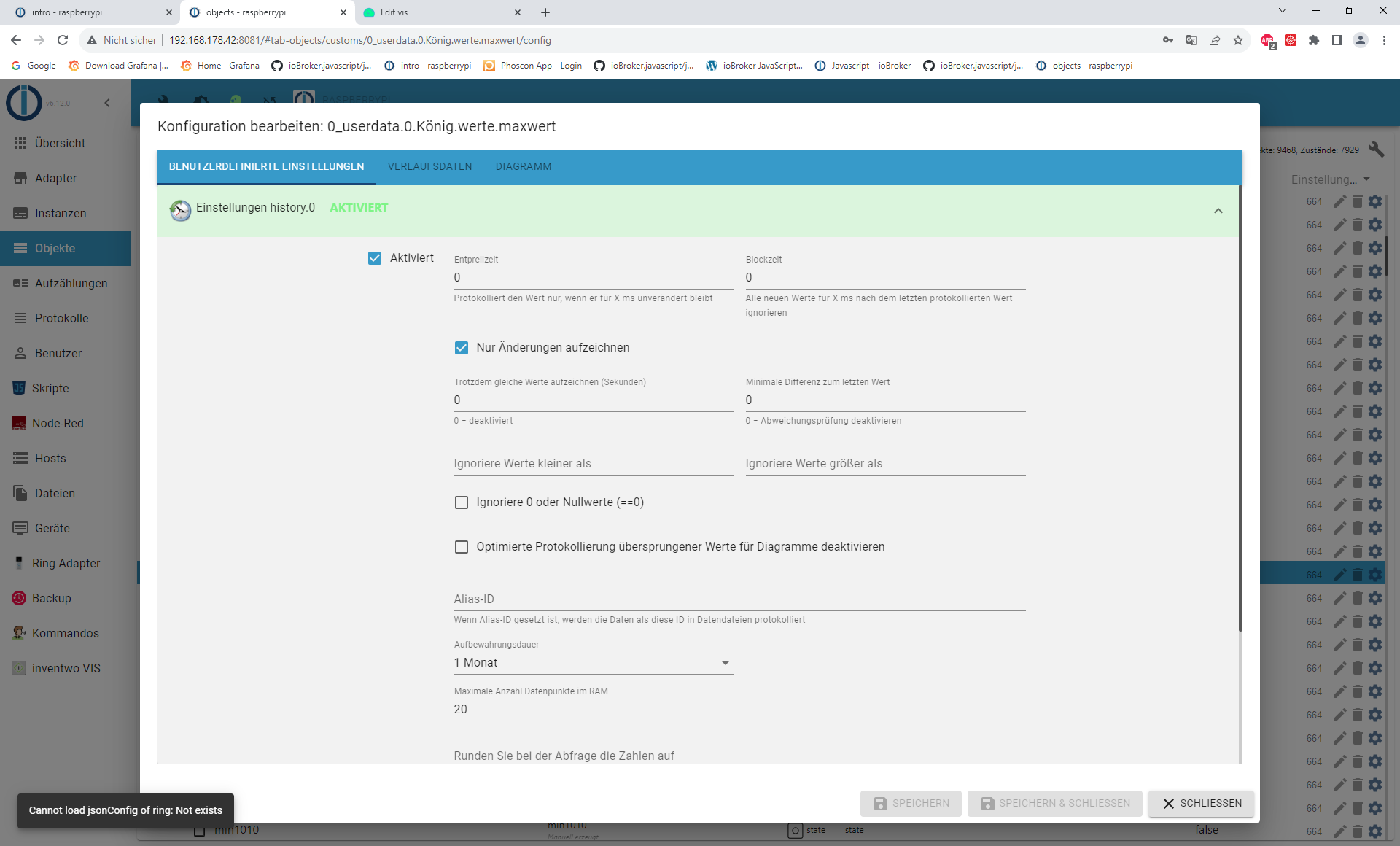This screenshot has width=1400, height=846.
Task: Toggle Nur Änderungen aufzeichnen checkbox
Action: (x=462, y=348)
